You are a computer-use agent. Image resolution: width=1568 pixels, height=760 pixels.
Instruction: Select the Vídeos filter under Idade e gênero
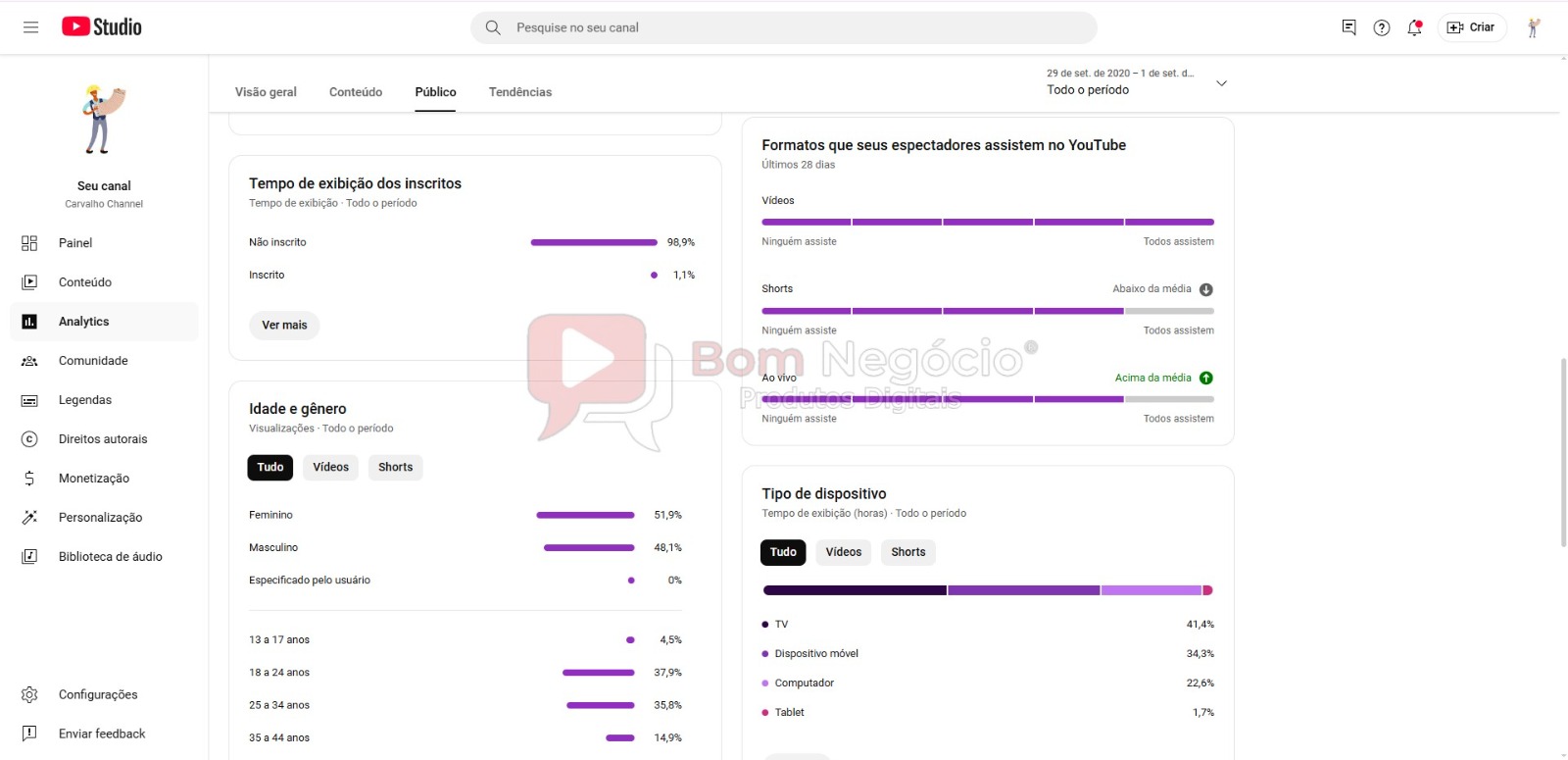click(331, 468)
